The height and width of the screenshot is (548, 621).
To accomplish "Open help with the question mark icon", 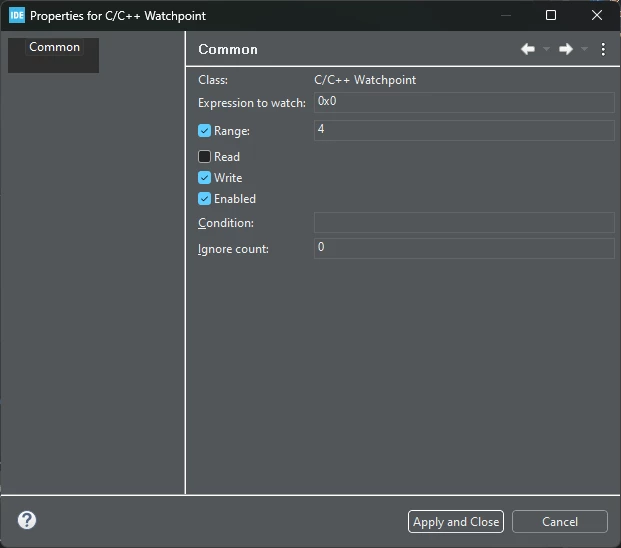I will 27,520.
